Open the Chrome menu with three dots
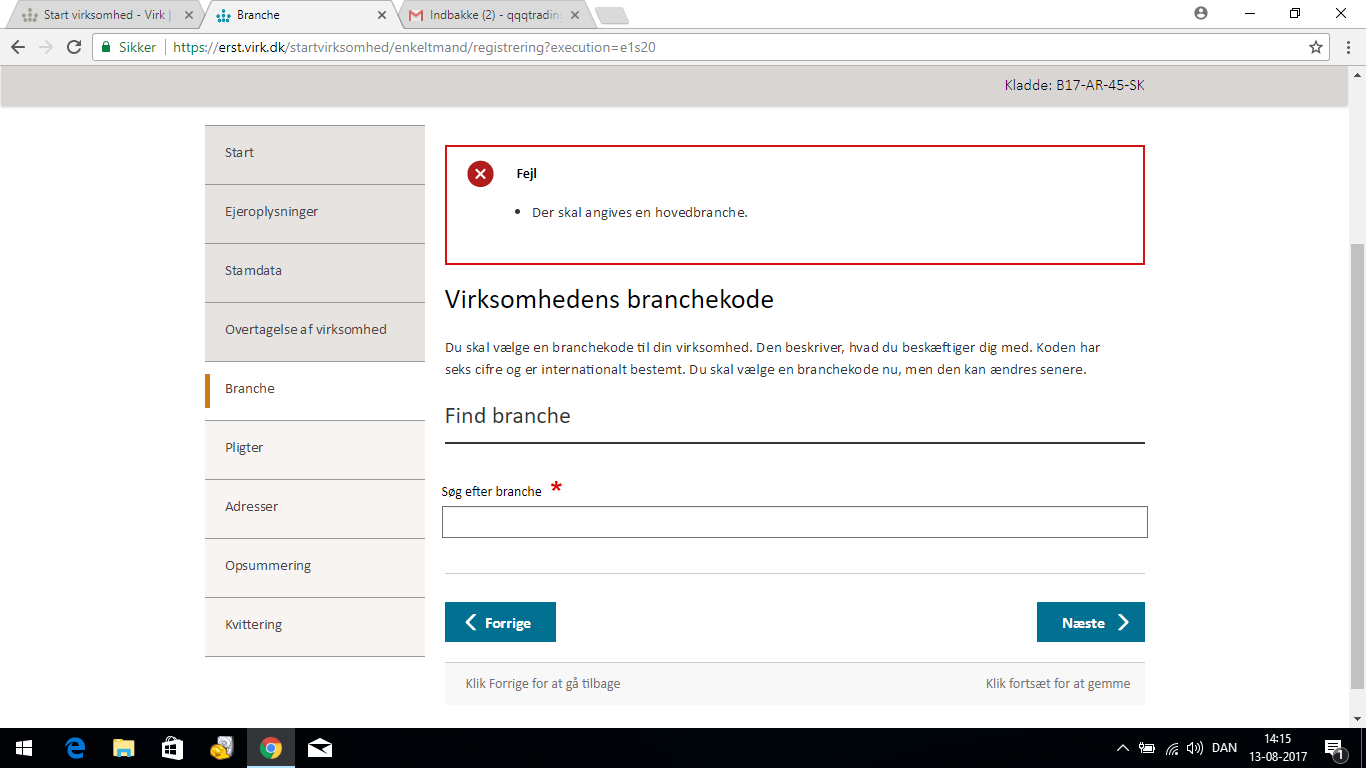 (1345, 47)
